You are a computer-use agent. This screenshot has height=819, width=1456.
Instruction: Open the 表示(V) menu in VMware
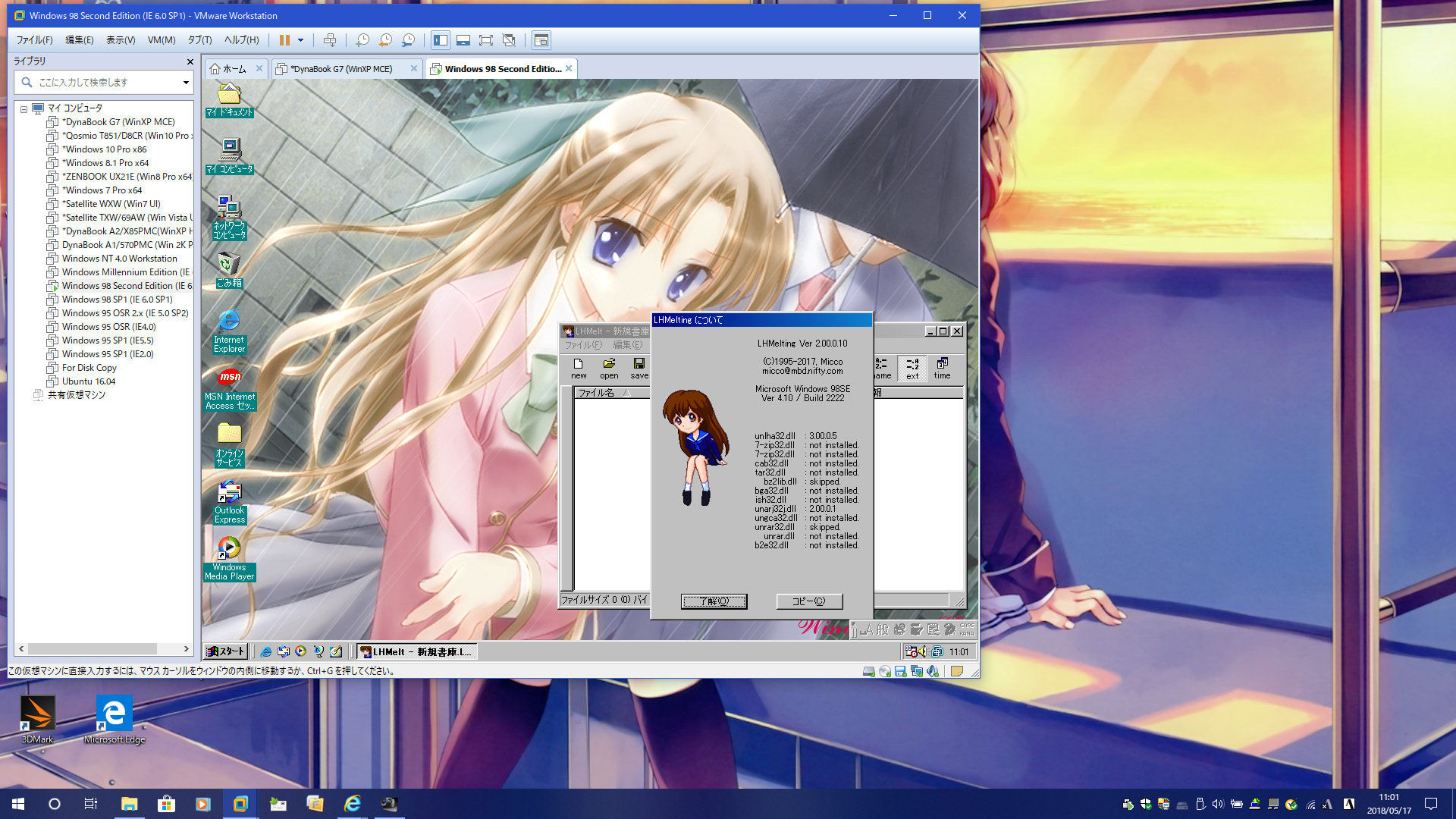pos(121,40)
